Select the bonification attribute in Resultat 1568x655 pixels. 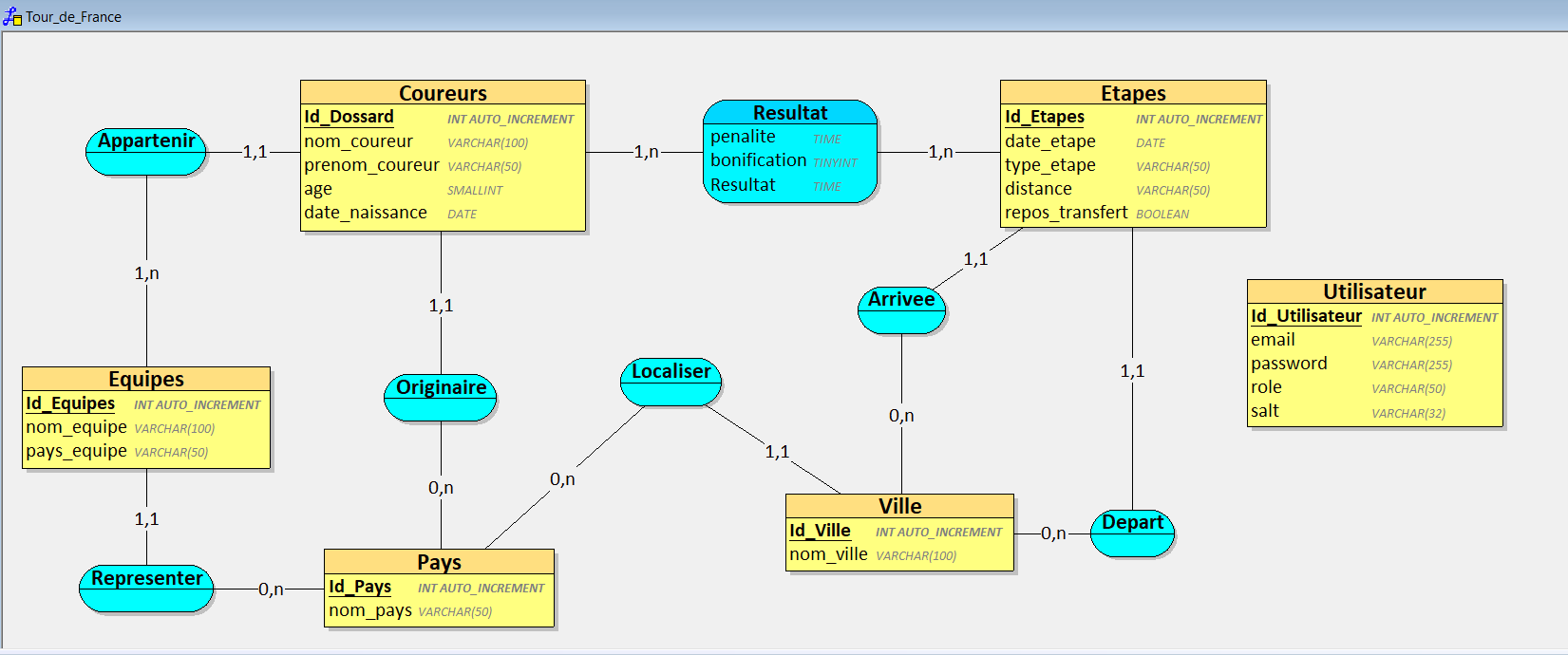click(x=758, y=160)
